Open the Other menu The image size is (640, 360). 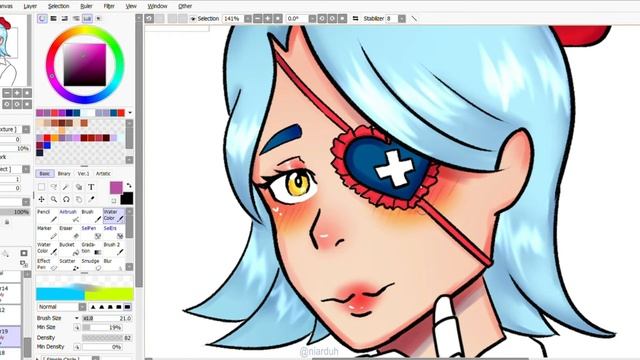[x=185, y=6]
